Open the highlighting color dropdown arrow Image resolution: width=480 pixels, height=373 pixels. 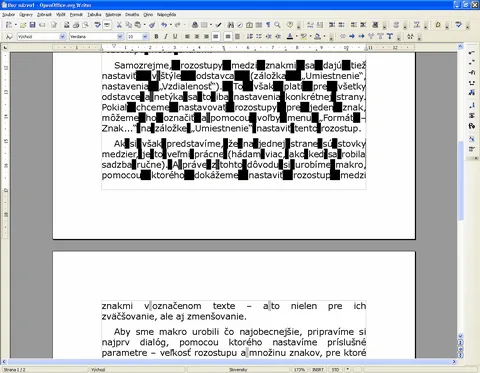pos(310,36)
